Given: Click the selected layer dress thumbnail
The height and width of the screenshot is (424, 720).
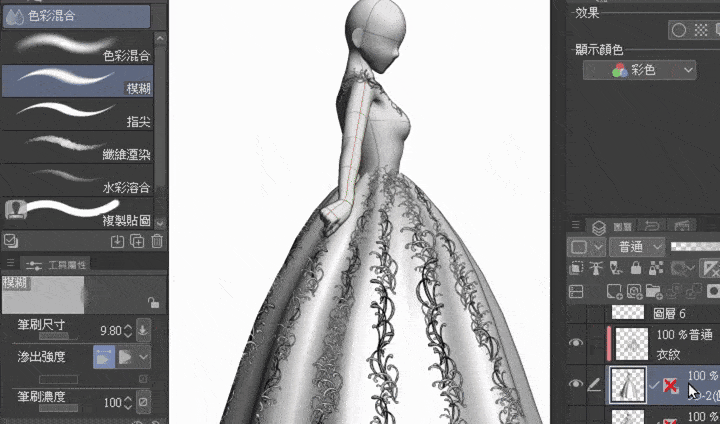Looking at the screenshot, I should pos(628,384).
